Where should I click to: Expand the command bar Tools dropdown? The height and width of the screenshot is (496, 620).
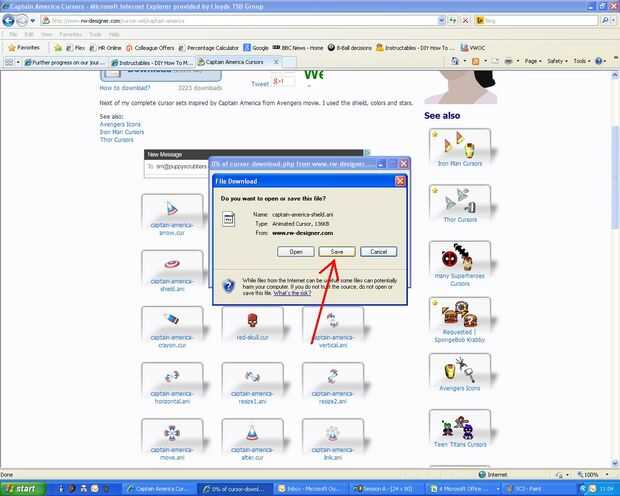click(582, 61)
